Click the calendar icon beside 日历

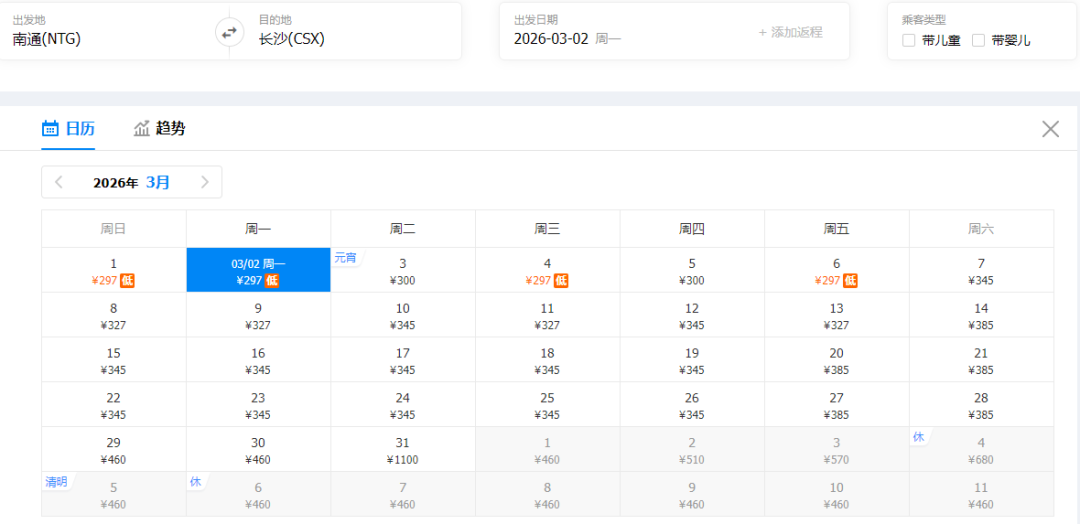point(50,128)
